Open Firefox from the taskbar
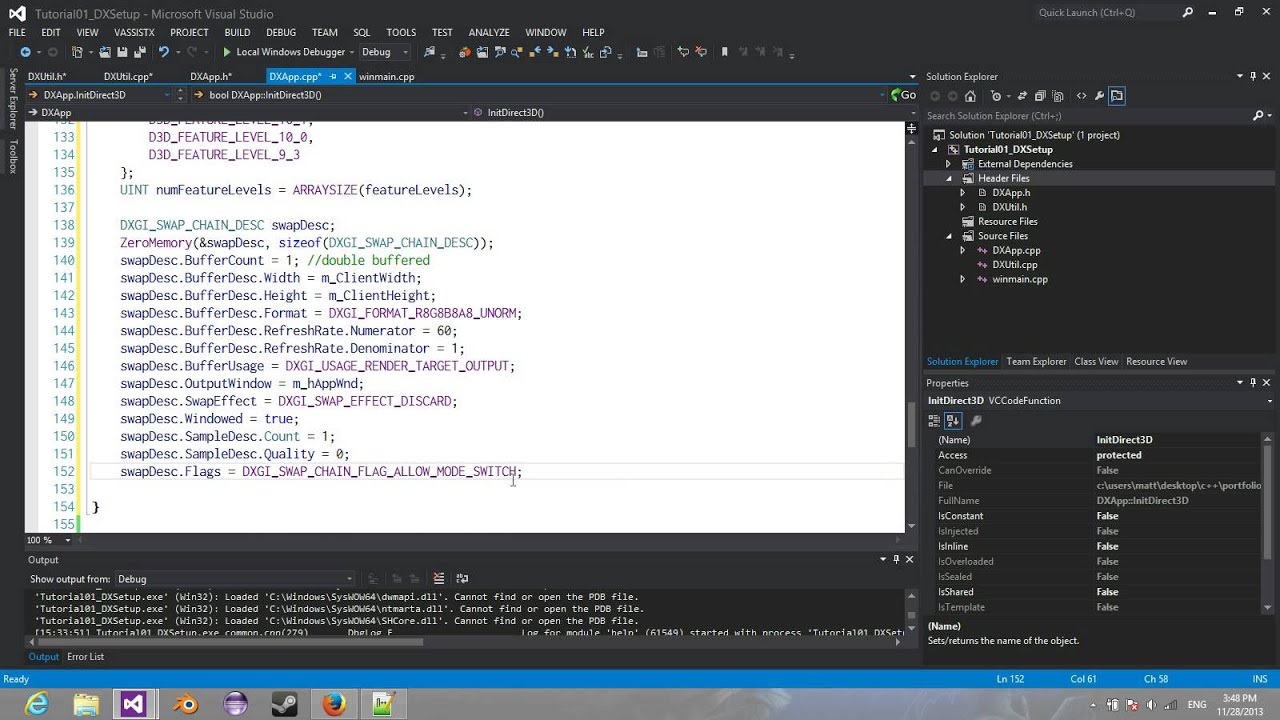This screenshot has height=720, width=1280. [334, 704]
